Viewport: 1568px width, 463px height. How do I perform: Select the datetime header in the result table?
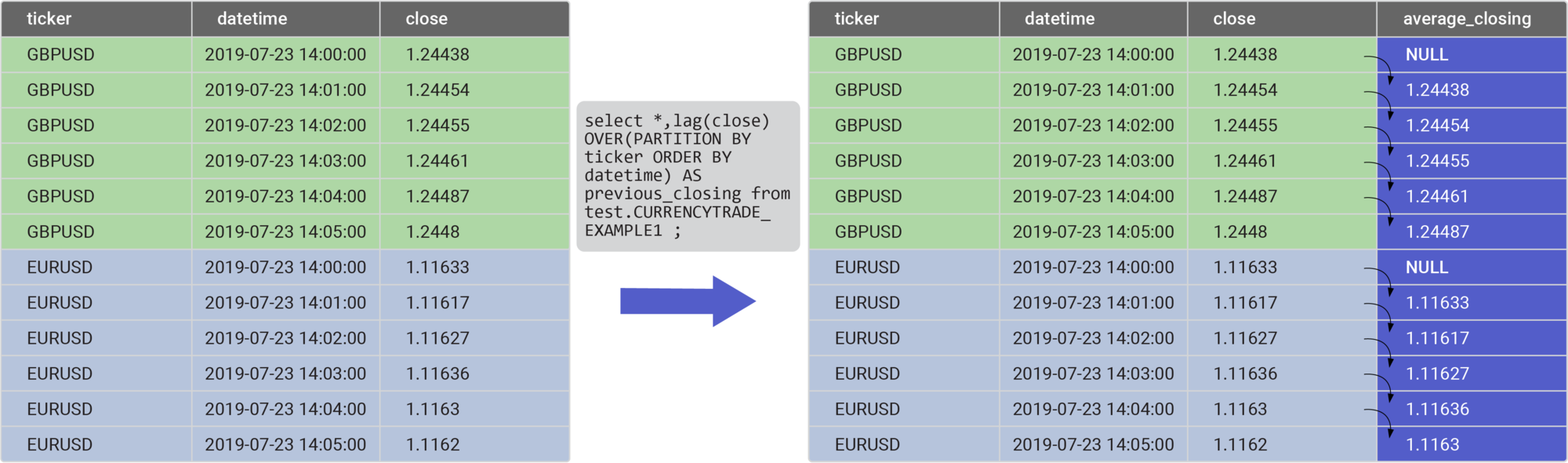1094,19
